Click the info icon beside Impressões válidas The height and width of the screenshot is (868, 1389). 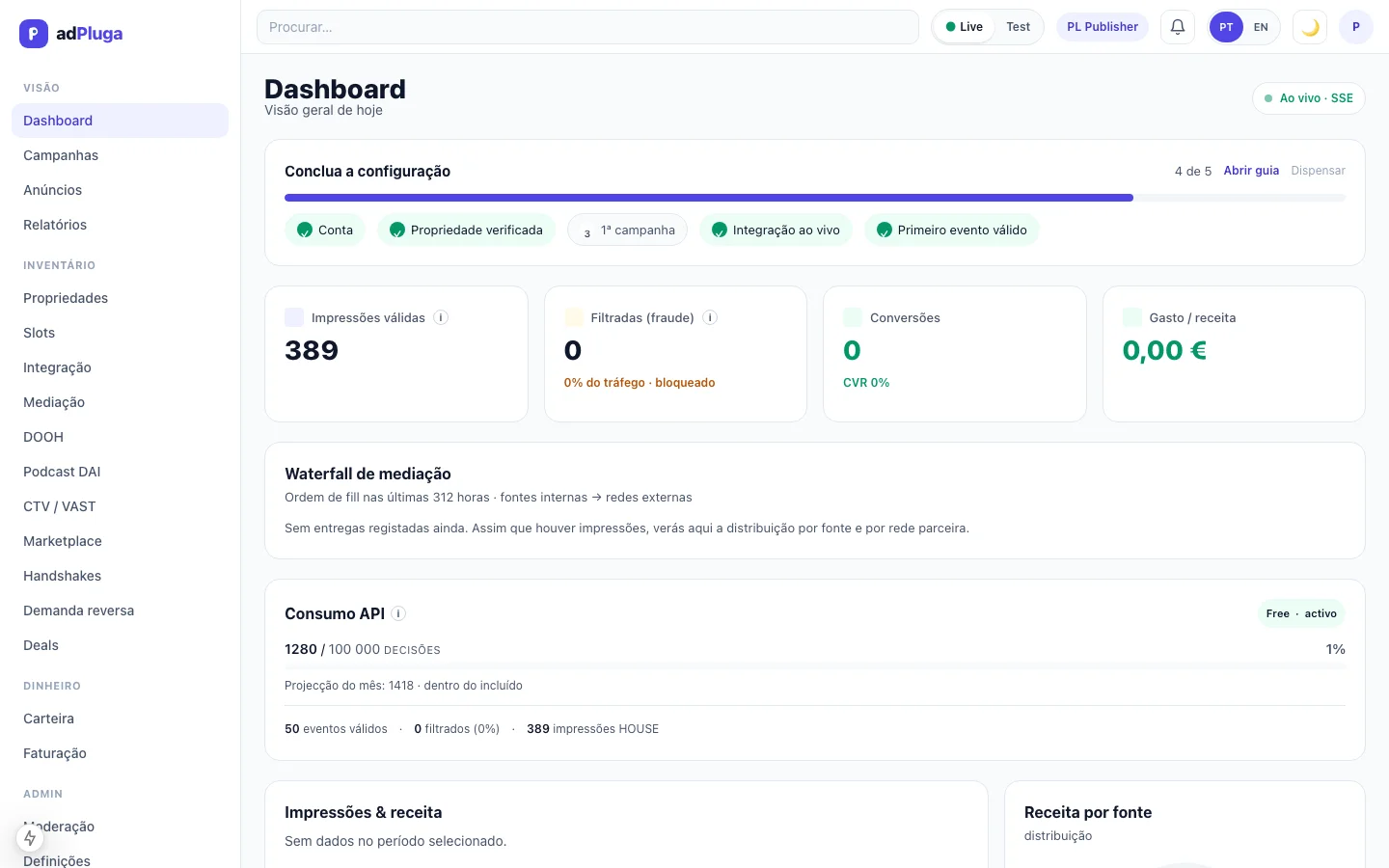click(441, 317)
